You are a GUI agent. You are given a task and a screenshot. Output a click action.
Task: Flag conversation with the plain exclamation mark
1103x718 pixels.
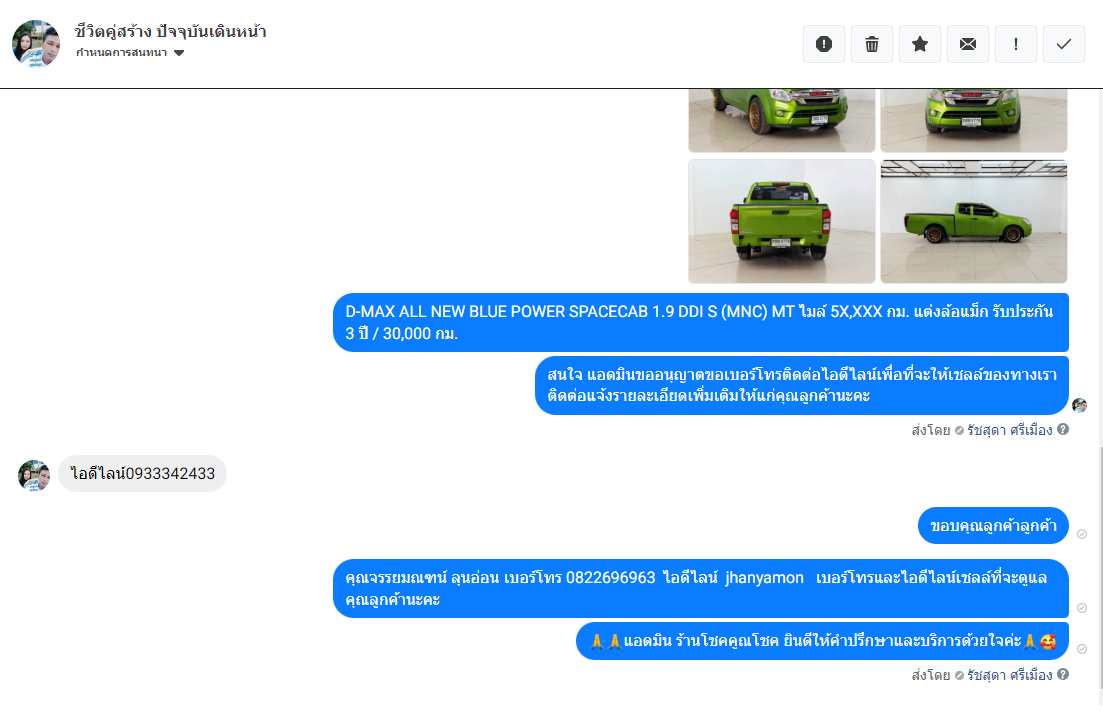tap(1016, 44)
